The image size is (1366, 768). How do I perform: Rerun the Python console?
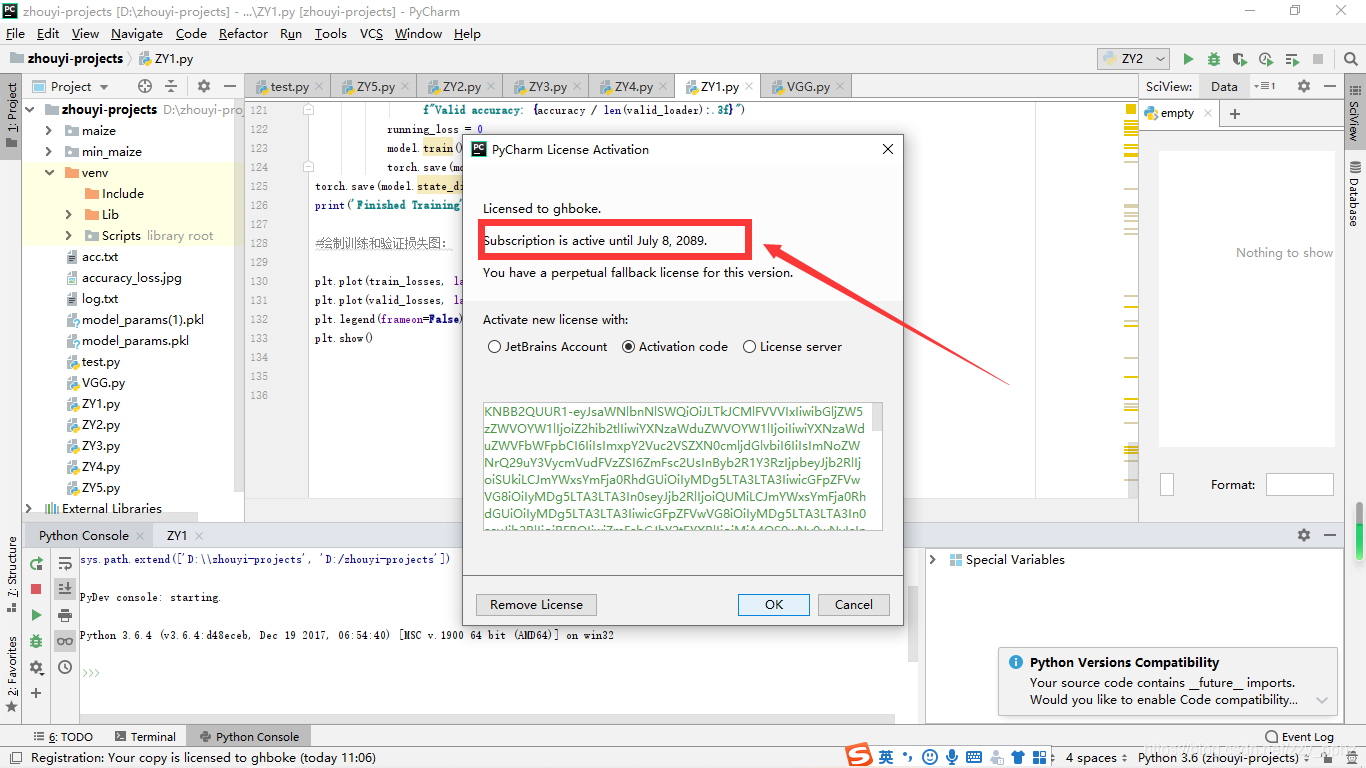coord(36,564)
